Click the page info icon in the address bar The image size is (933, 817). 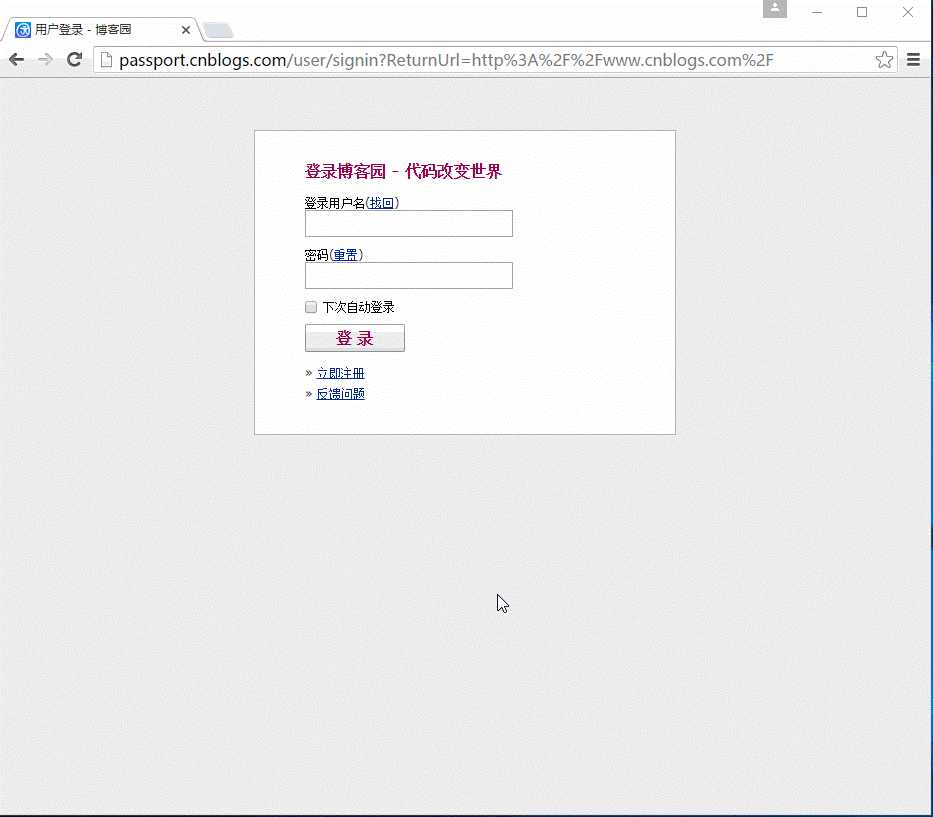[x=106, y=60]
